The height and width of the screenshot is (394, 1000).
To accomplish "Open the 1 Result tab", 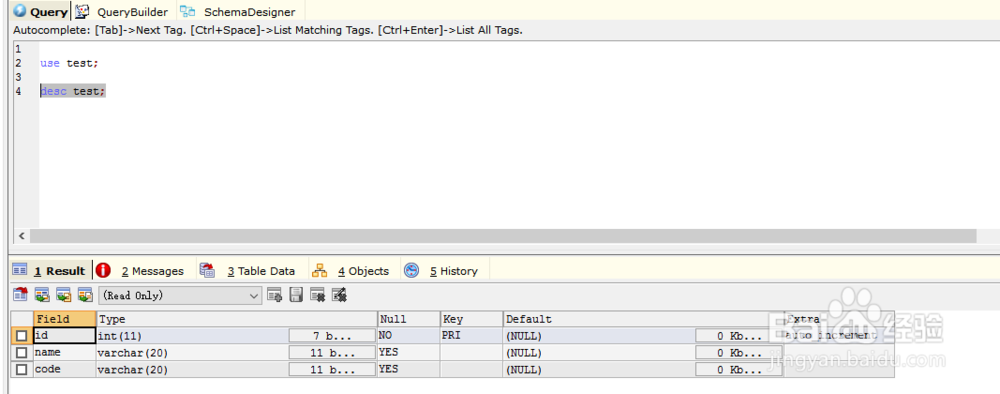I will tap(51, 270).
